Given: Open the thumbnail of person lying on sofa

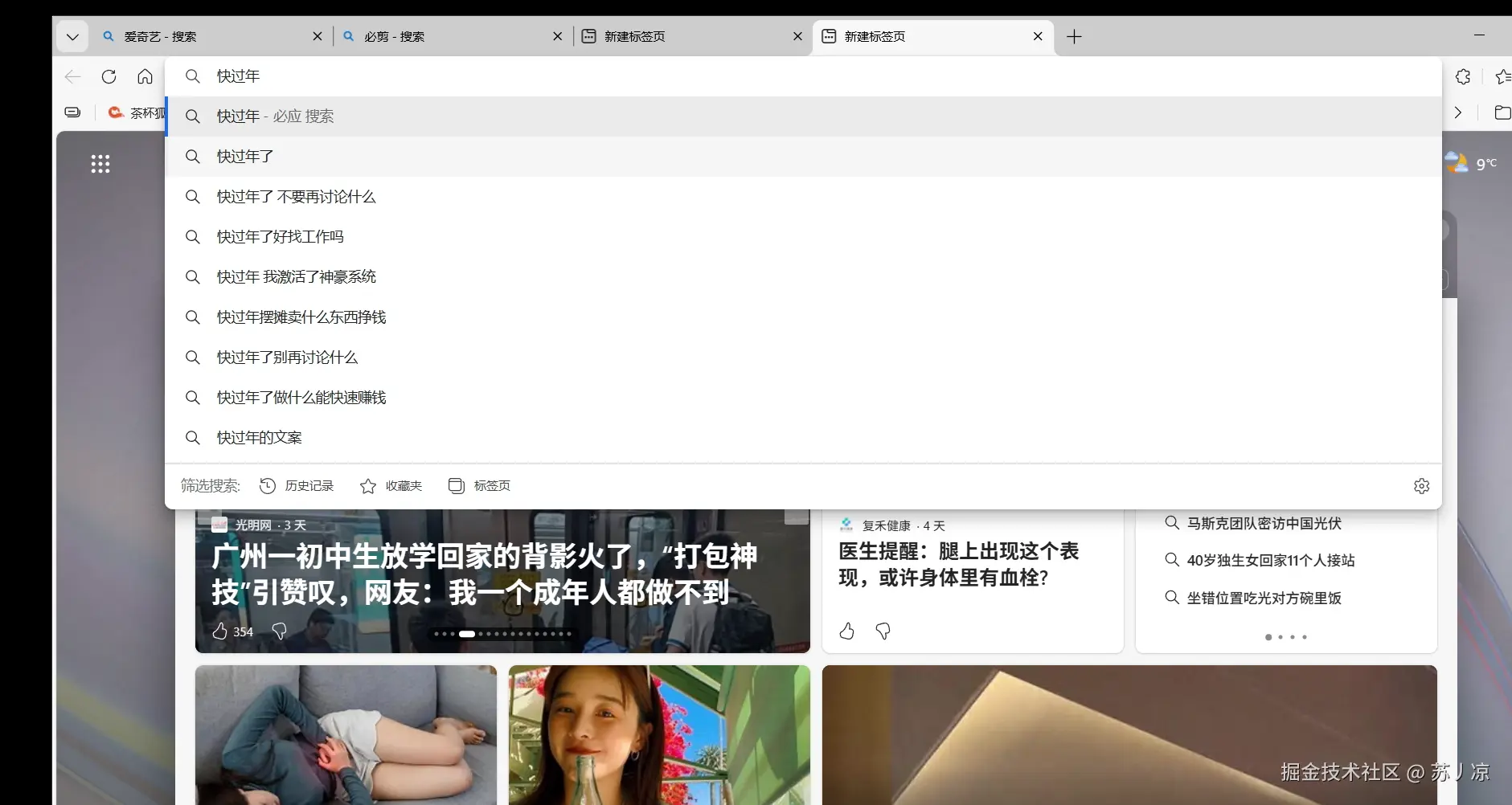Looking at the screenshot, I should click(346, 735).
